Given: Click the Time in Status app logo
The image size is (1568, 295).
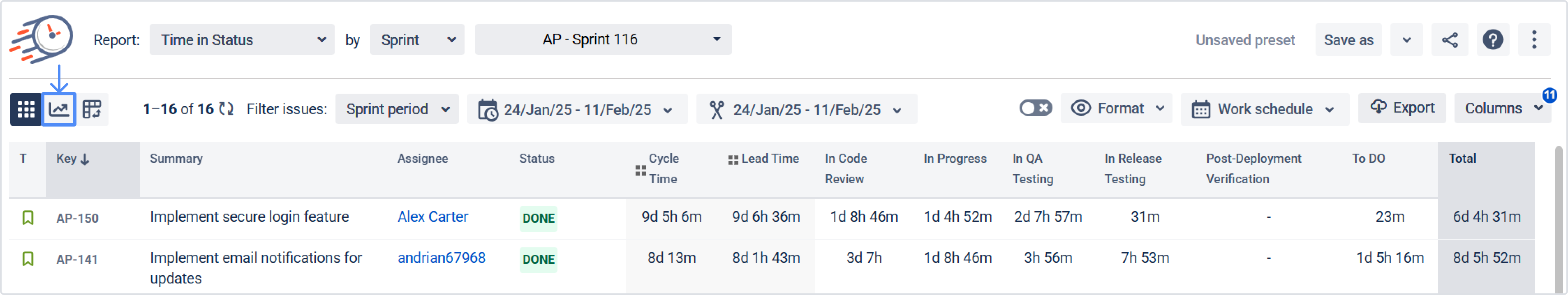Looking at the screenshot, I should tap(42, 39).
